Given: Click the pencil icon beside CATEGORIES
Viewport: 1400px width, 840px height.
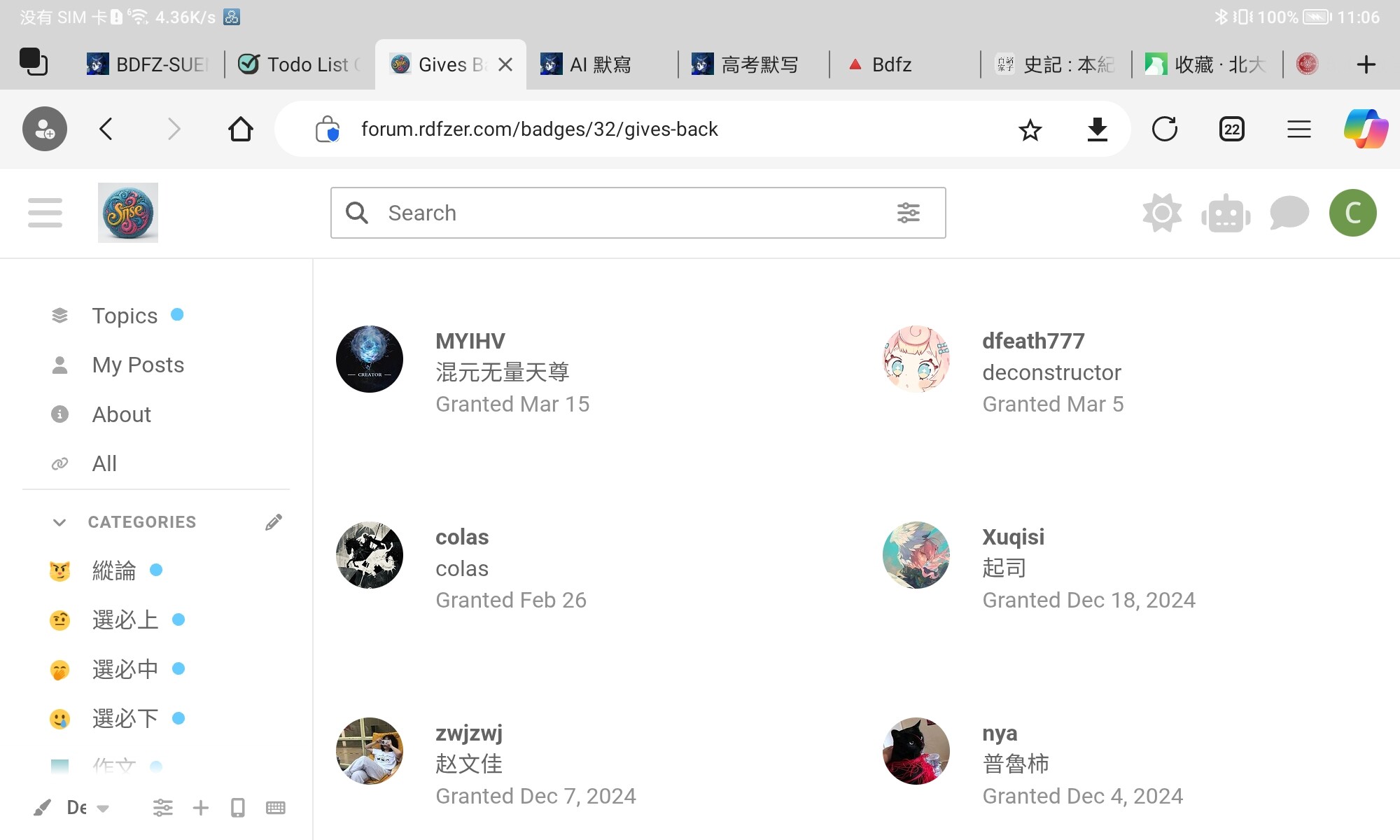Looking at the screenshot, I should coord(274,522).
